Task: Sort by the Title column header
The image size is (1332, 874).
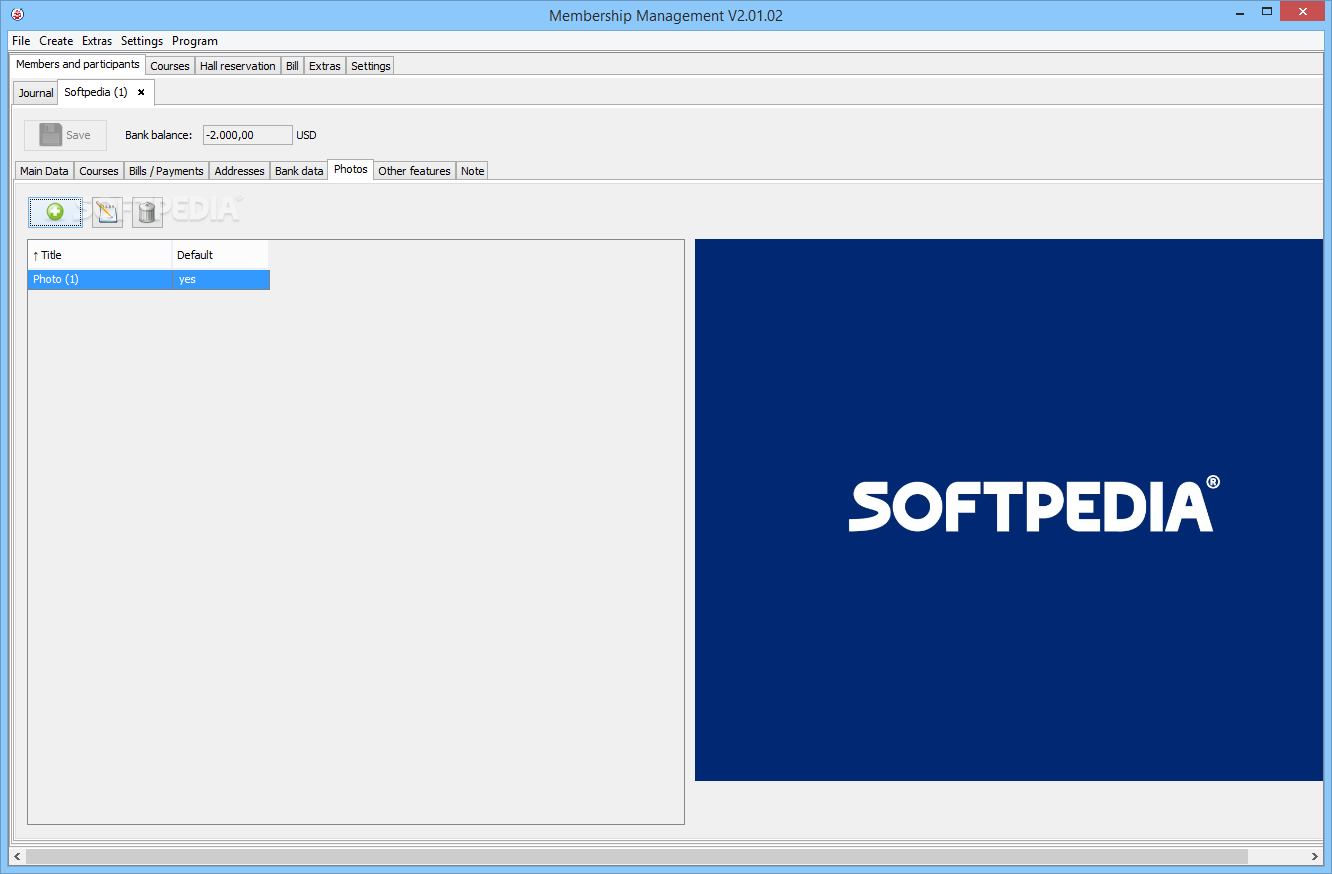Action: [100, 255]
